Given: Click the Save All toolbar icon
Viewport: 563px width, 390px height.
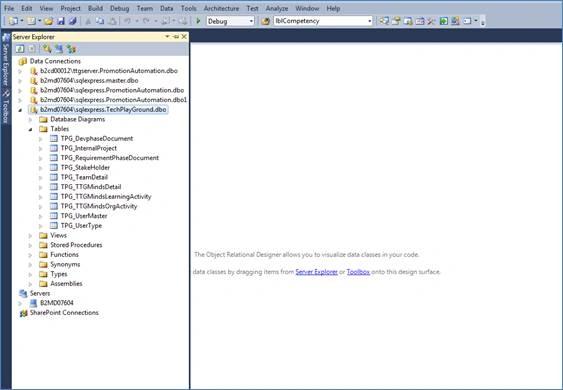Looking at the screenshot, I should [73, 21].
